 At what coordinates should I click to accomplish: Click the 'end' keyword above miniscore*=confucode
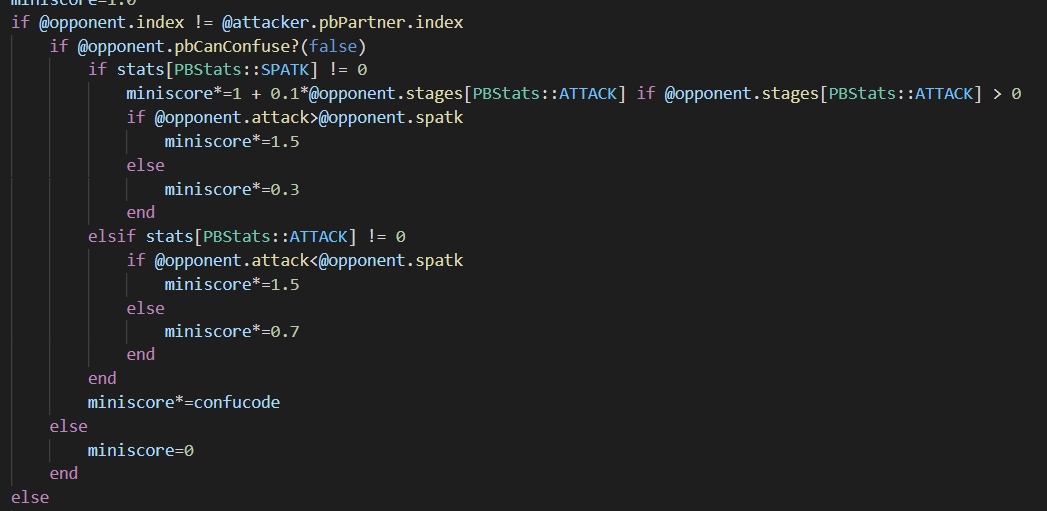102,379
